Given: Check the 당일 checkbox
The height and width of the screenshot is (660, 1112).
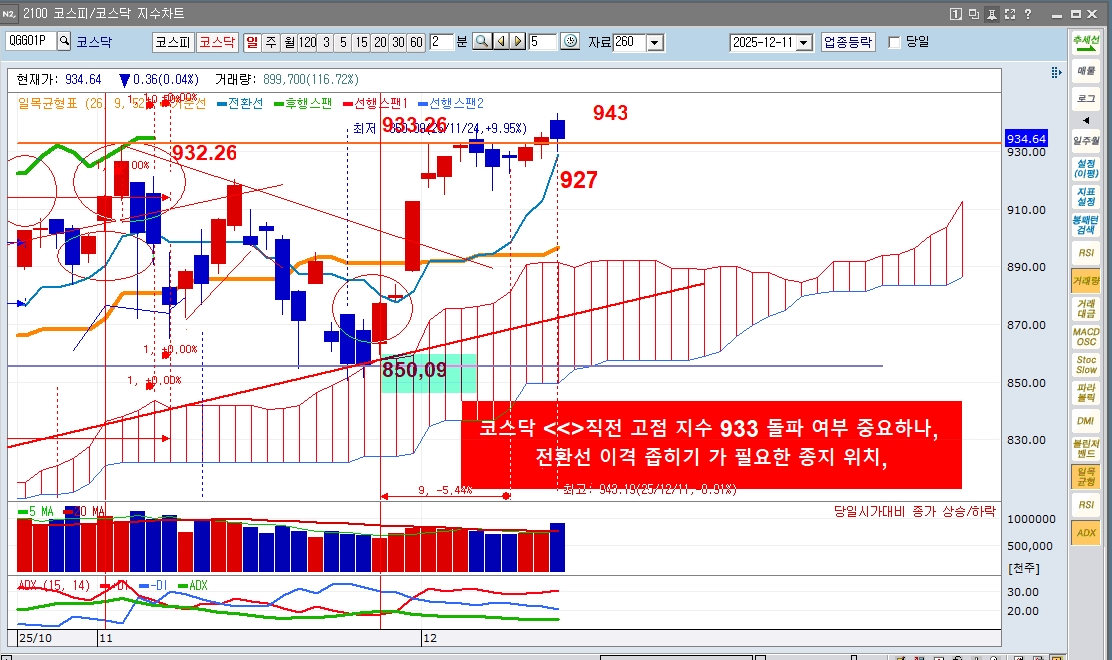Looking at the screenshot, I should click(894, 43).
